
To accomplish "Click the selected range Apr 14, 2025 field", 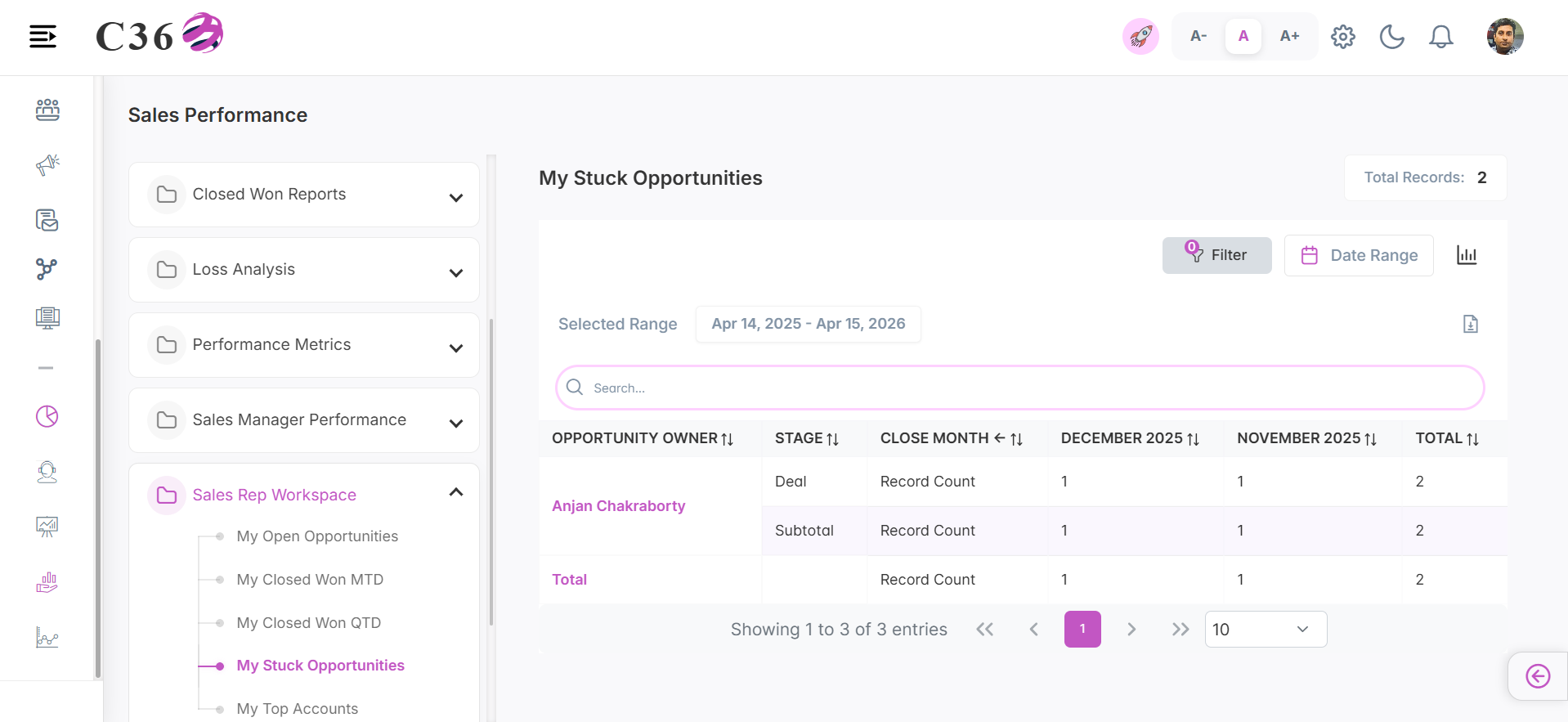I will point(808,324).
